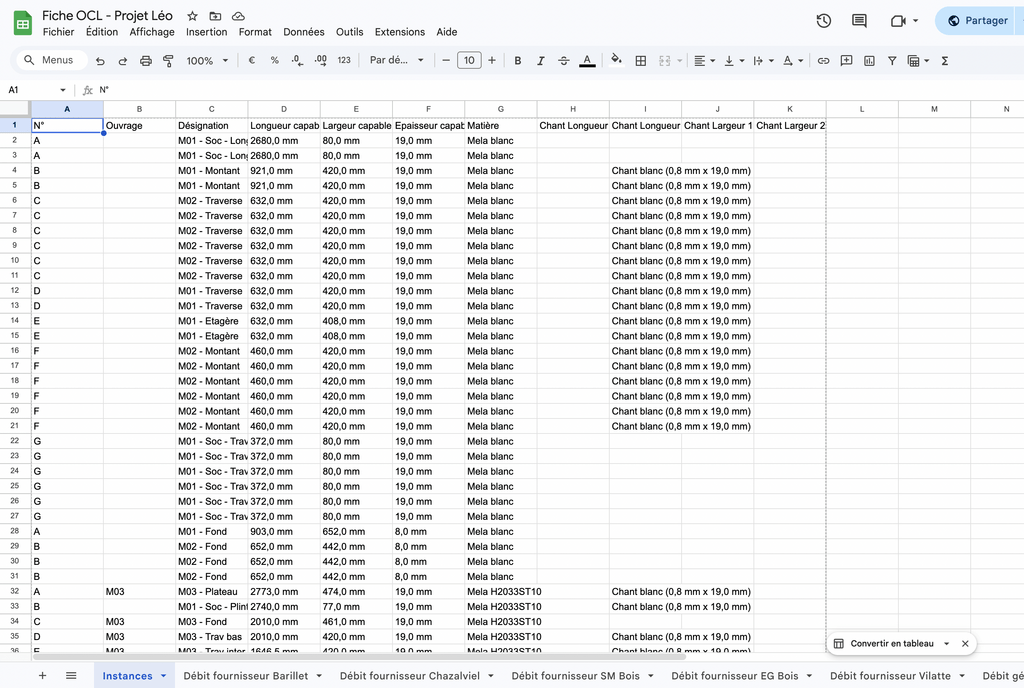
Task: Click Convertir en tableau button
Action: (x=891, y=644)
